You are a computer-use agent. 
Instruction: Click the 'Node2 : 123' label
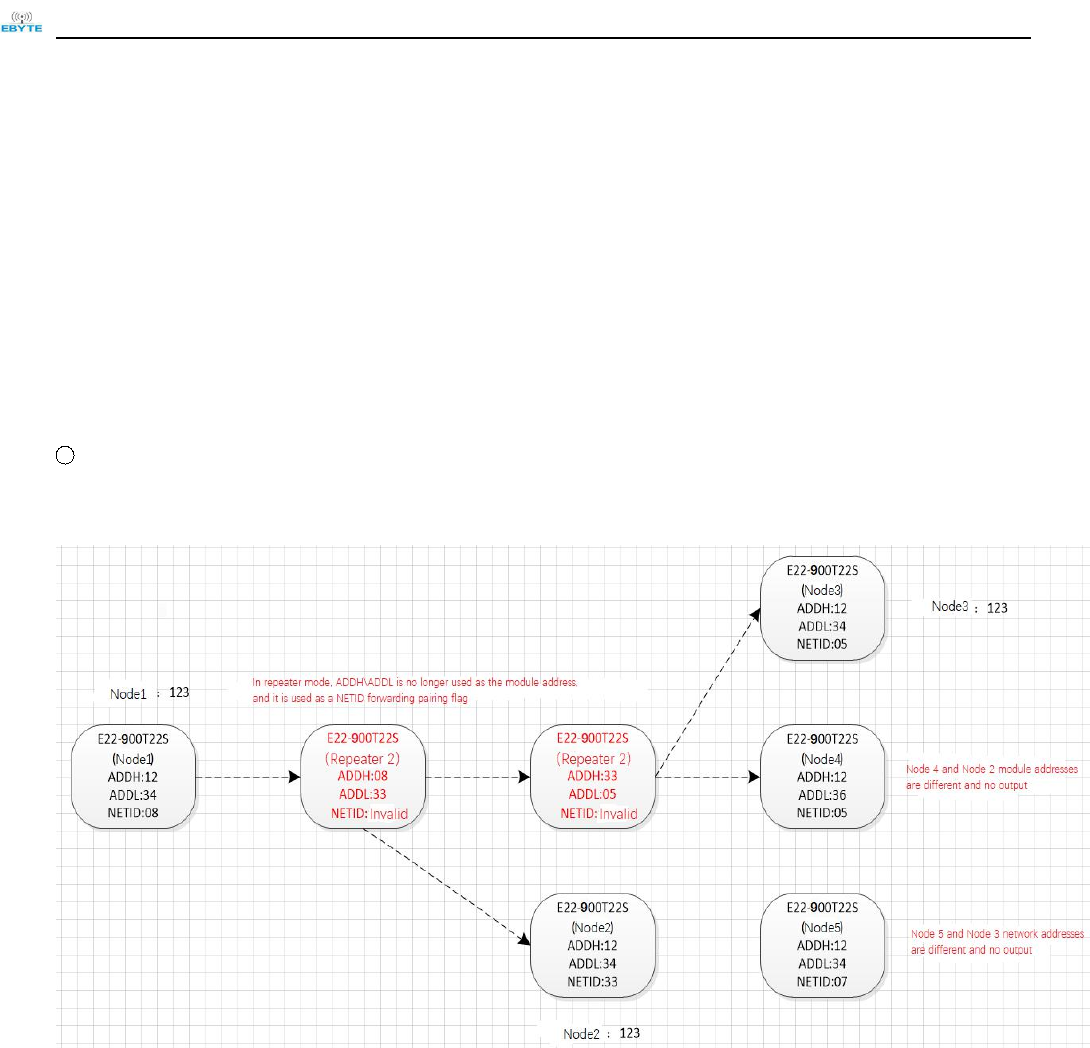601,1033
